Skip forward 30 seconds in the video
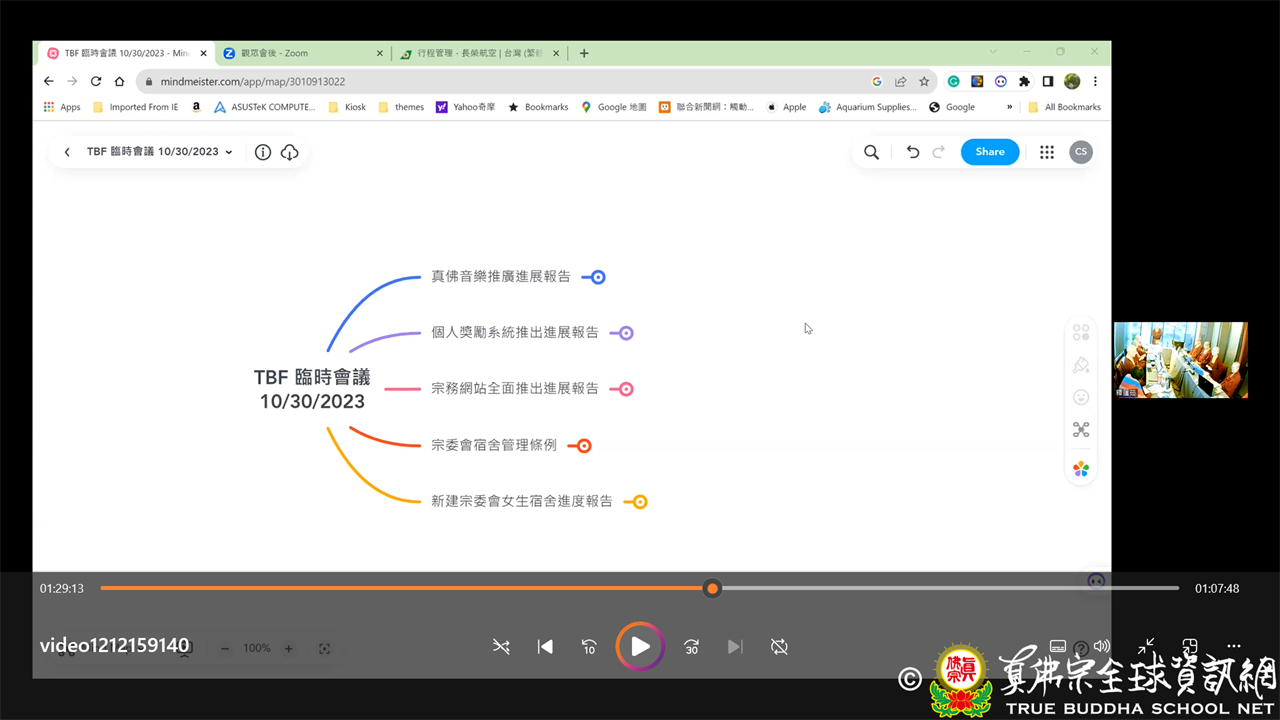 tap(691, 647)
